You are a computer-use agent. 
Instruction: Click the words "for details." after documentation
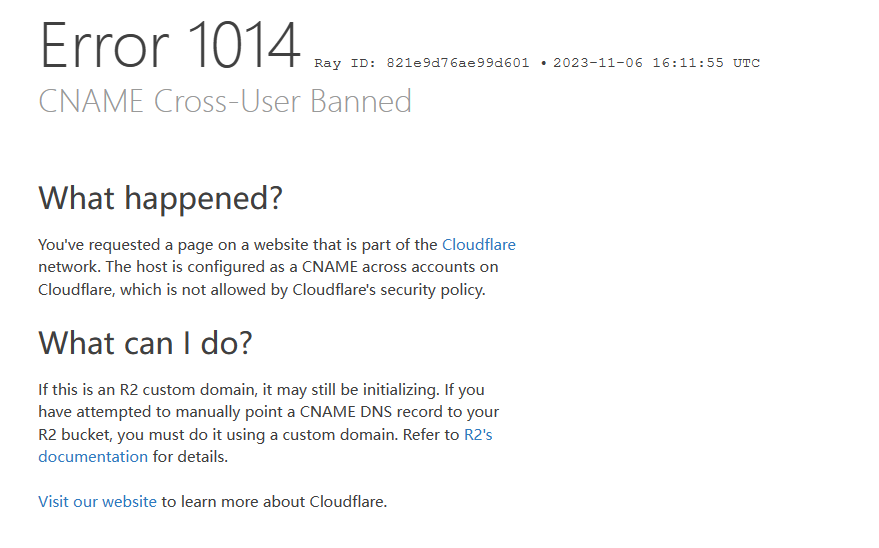[190, 457]
